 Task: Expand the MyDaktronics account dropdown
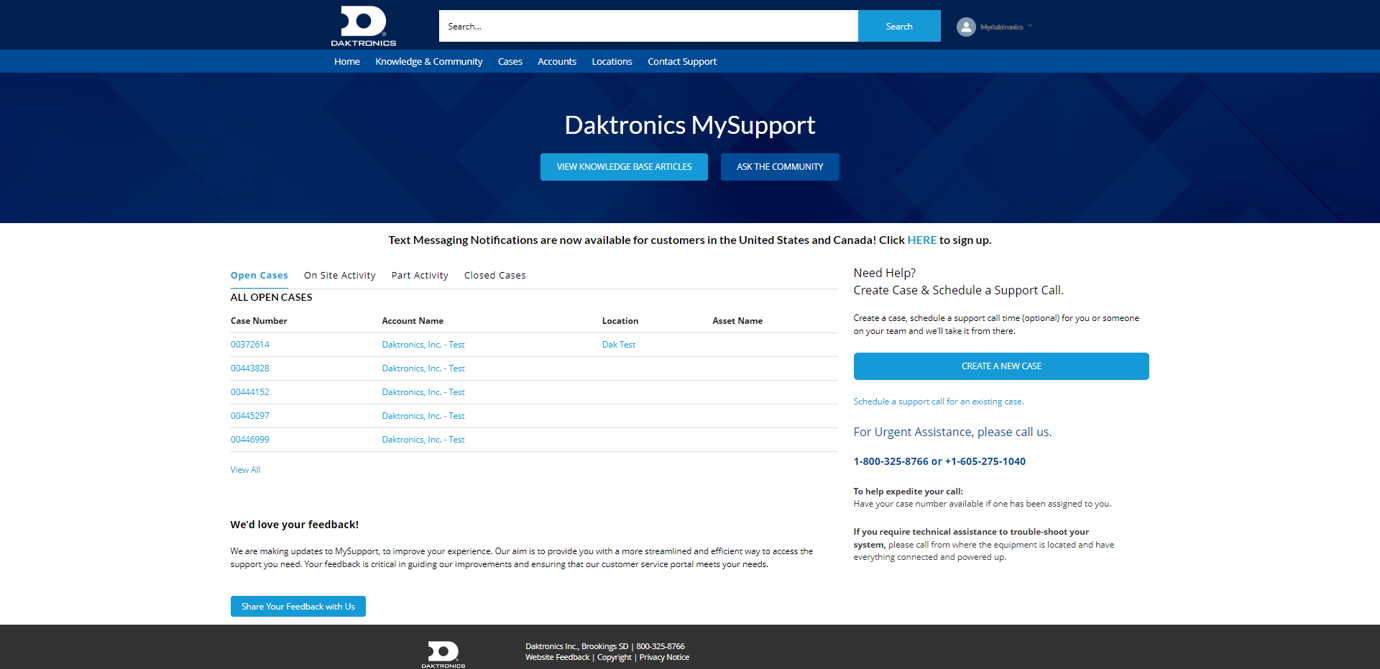coord(1004,25)
